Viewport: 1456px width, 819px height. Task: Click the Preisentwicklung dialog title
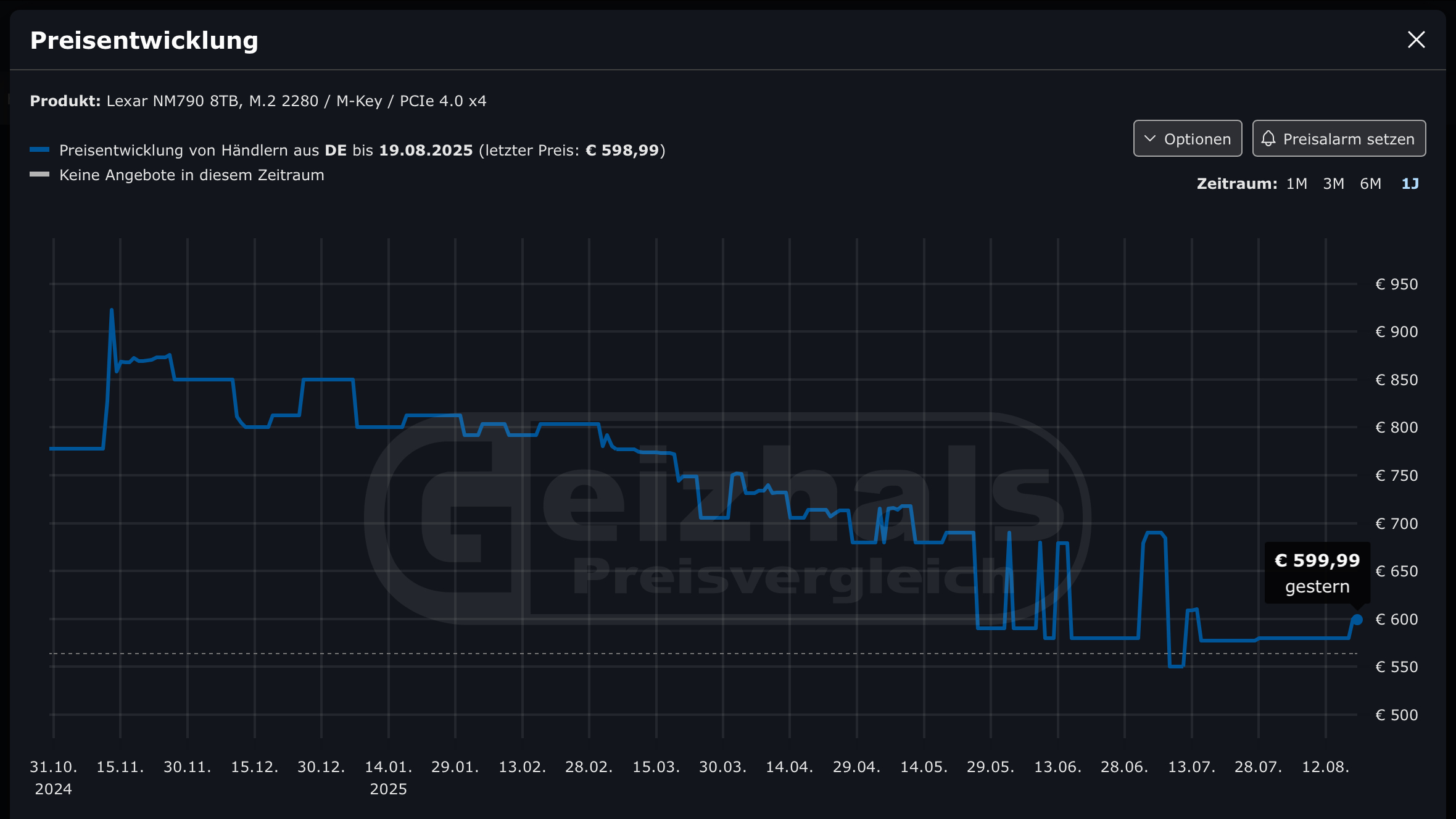(x=144, y=41)
